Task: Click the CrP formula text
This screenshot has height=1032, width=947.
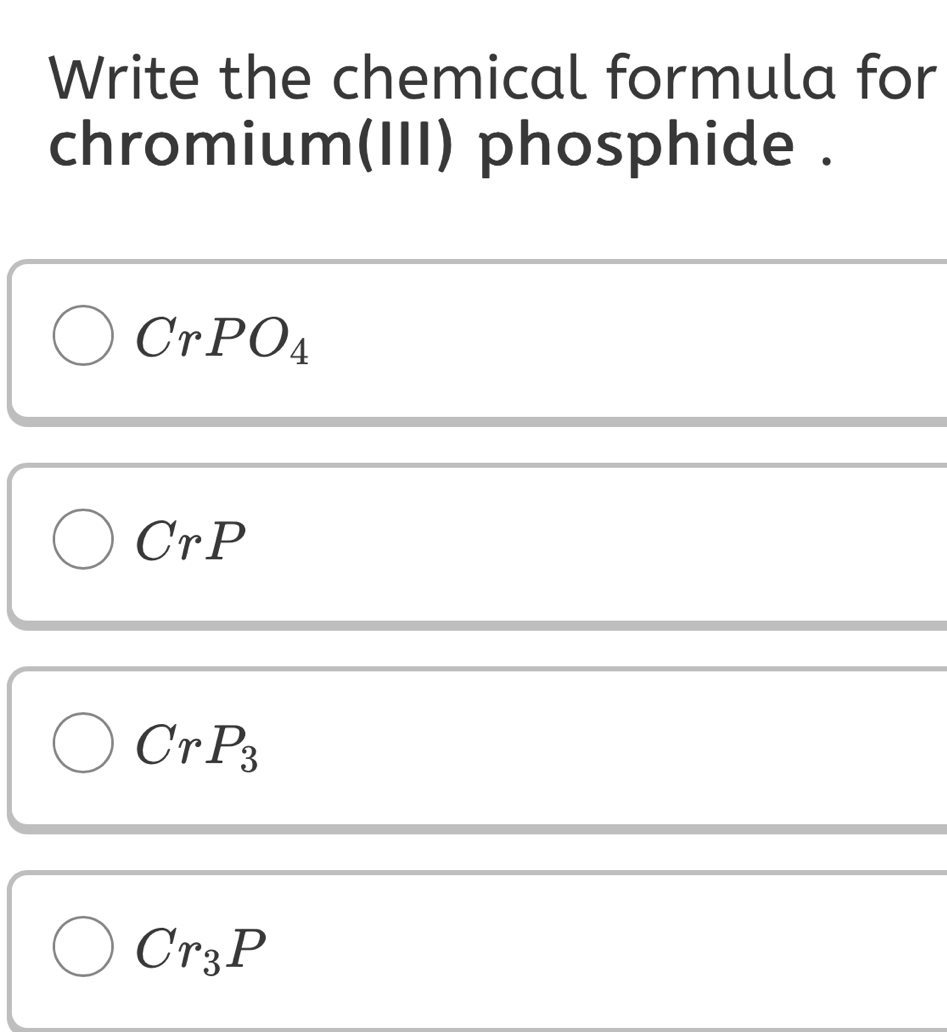Action: pyautogui.click(x=190, y=541)
